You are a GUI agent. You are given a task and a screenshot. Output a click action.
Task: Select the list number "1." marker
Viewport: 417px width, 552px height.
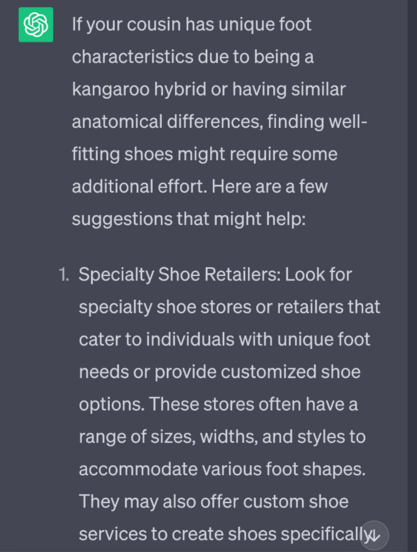(x=63, y=275)
